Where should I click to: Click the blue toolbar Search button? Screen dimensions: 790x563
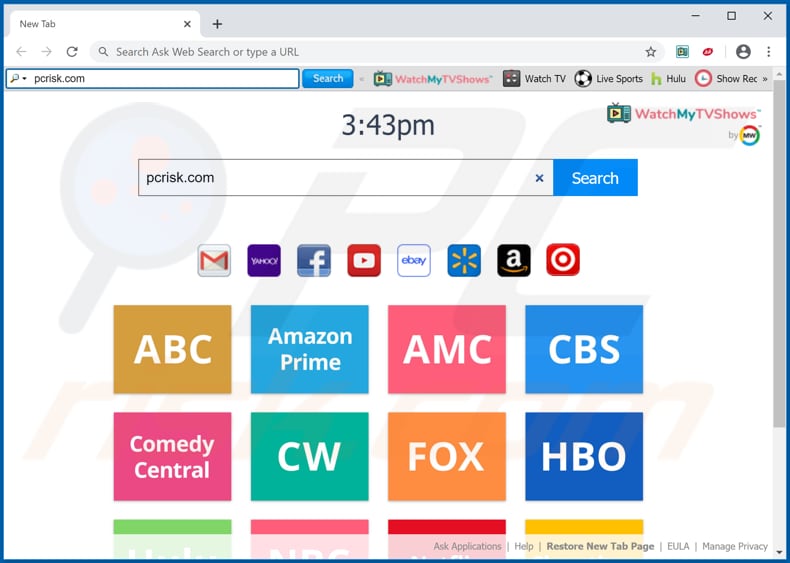(327, 79)
